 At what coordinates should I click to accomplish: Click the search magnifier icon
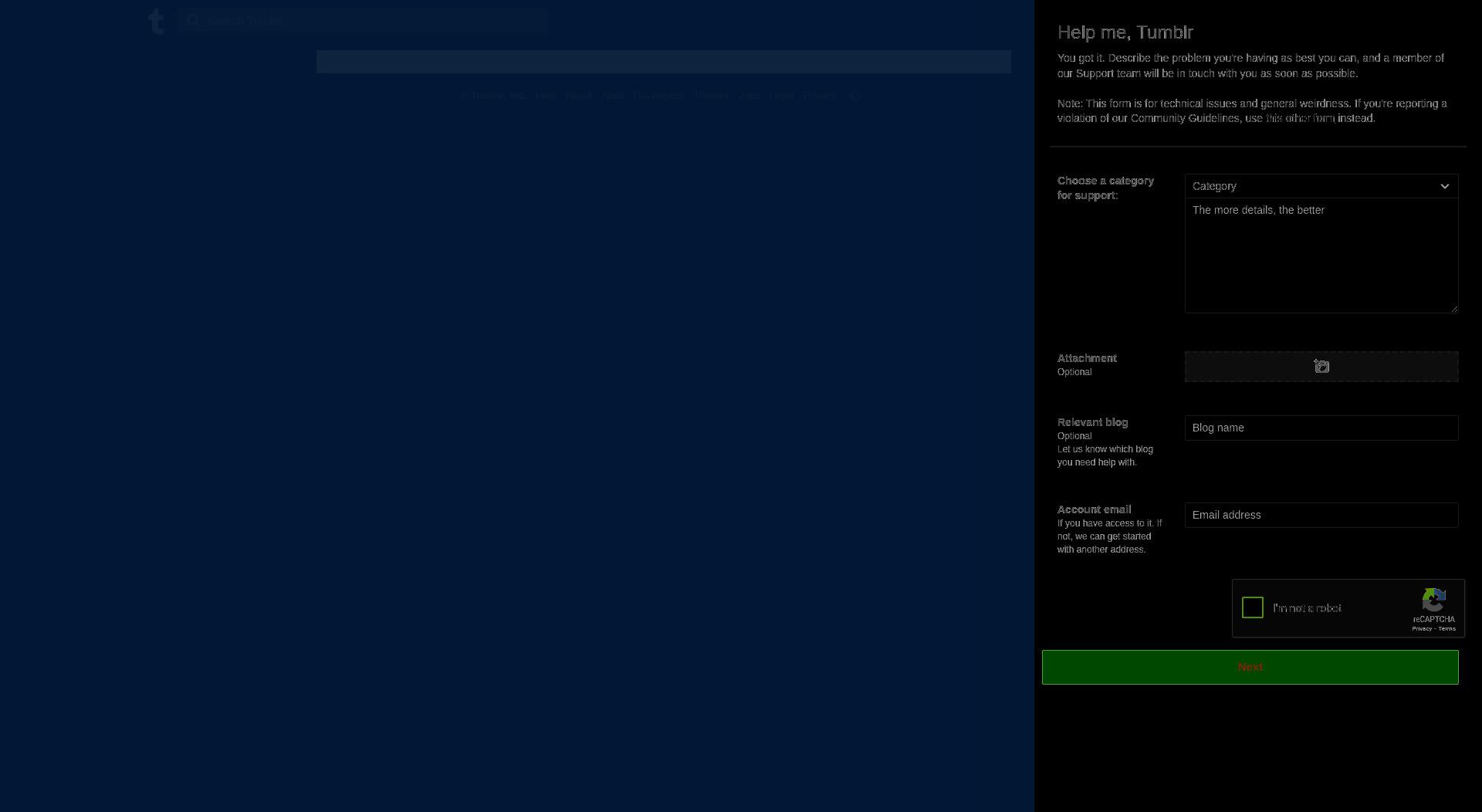point(193,21)
